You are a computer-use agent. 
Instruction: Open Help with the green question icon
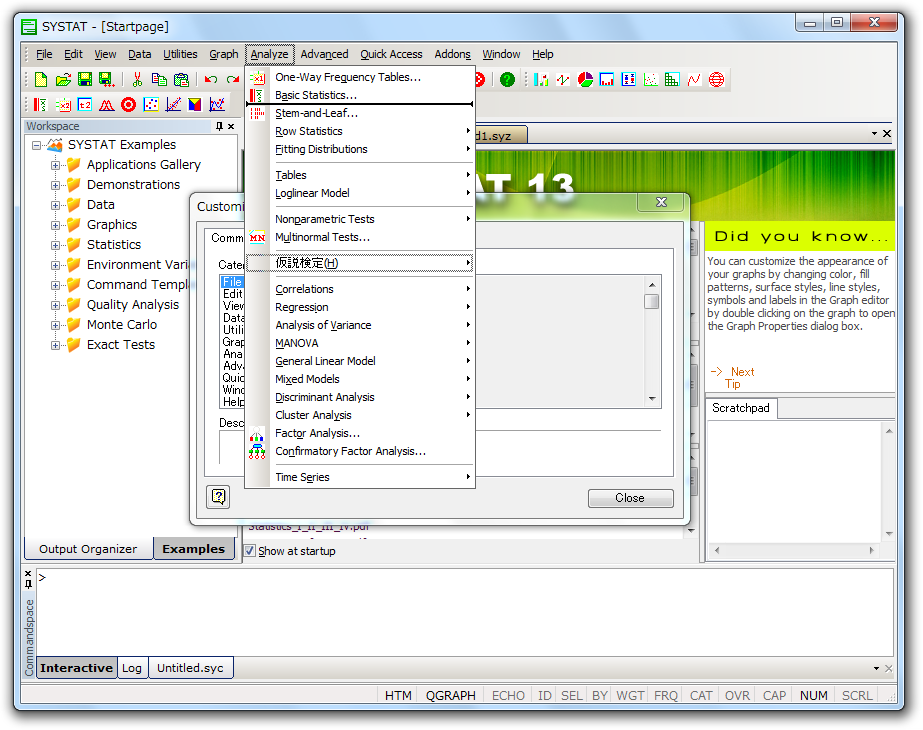507,79
